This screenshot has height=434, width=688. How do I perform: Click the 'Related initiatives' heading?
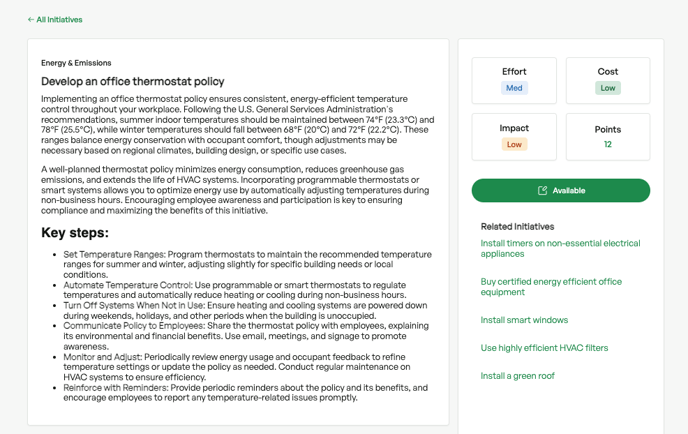coord(518,226)
